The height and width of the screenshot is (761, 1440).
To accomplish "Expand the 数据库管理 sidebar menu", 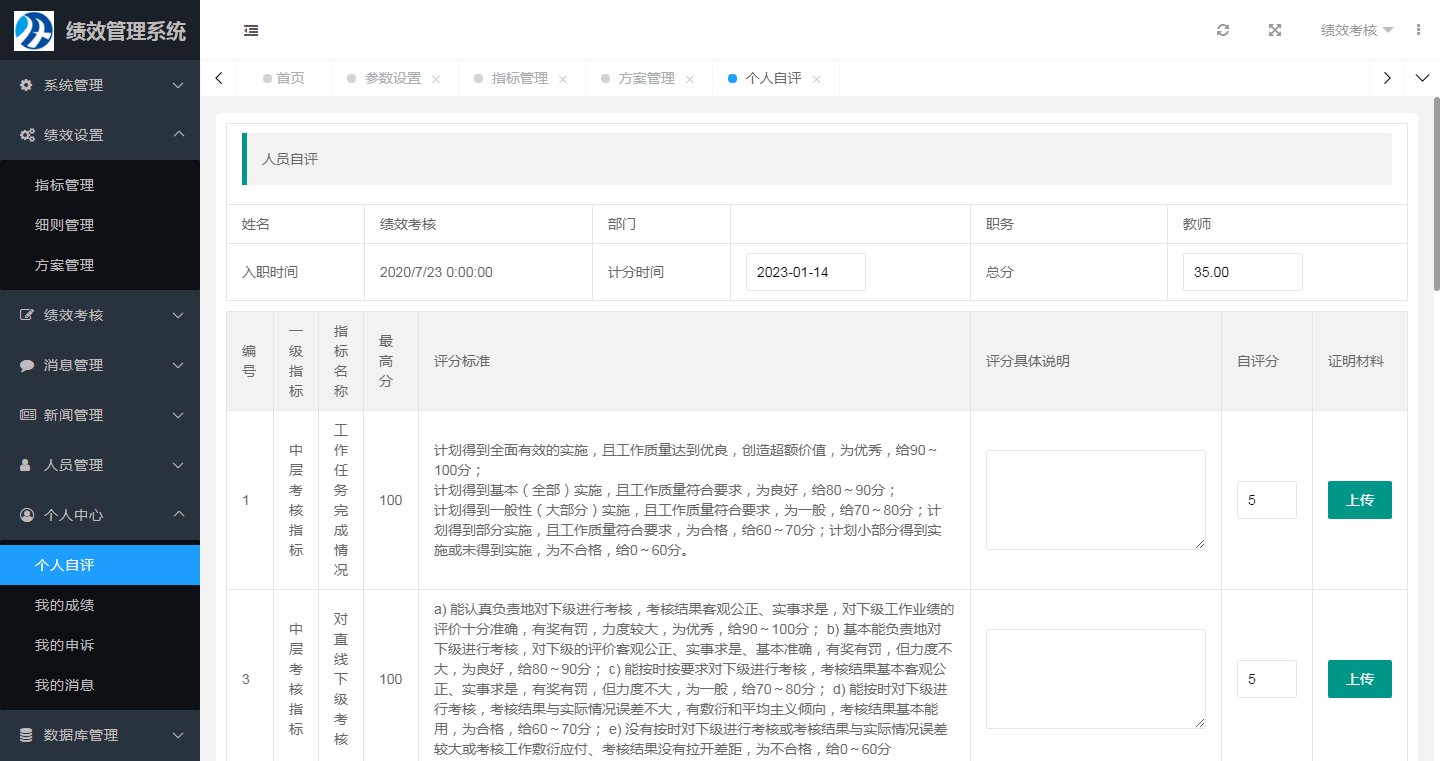I will click(100, 735).
